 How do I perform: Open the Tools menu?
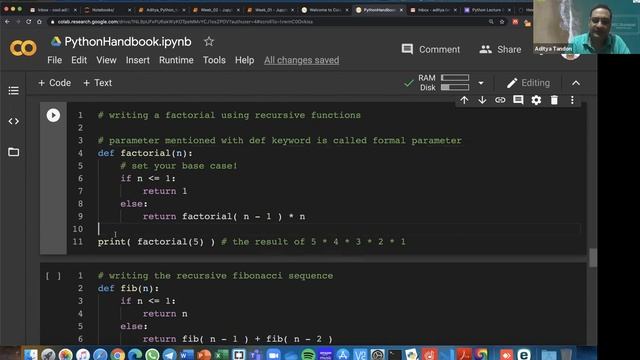(x=214, y=60)
